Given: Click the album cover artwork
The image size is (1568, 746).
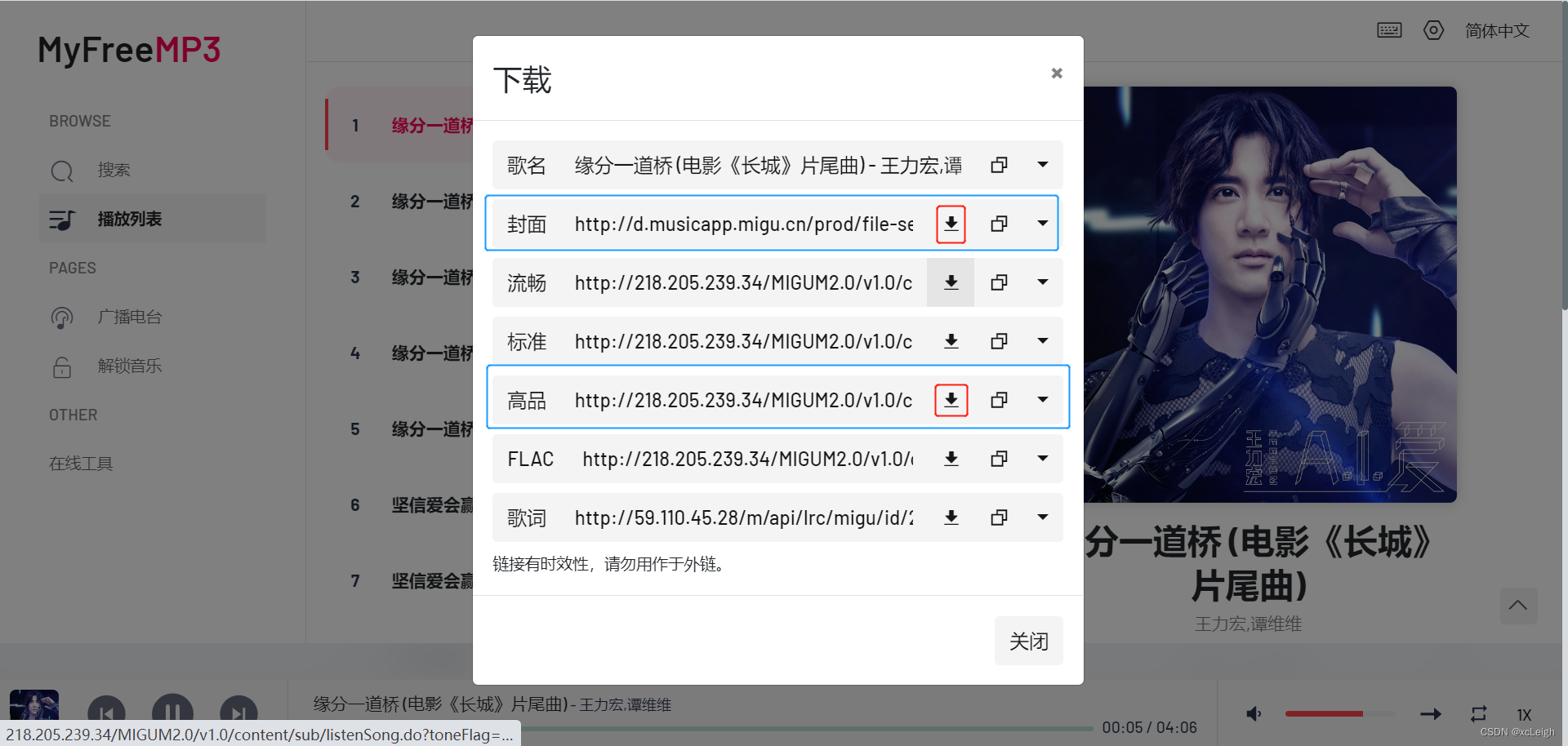Looking at the screenshot, I should pyautogui.click(x=1270, y=294).
